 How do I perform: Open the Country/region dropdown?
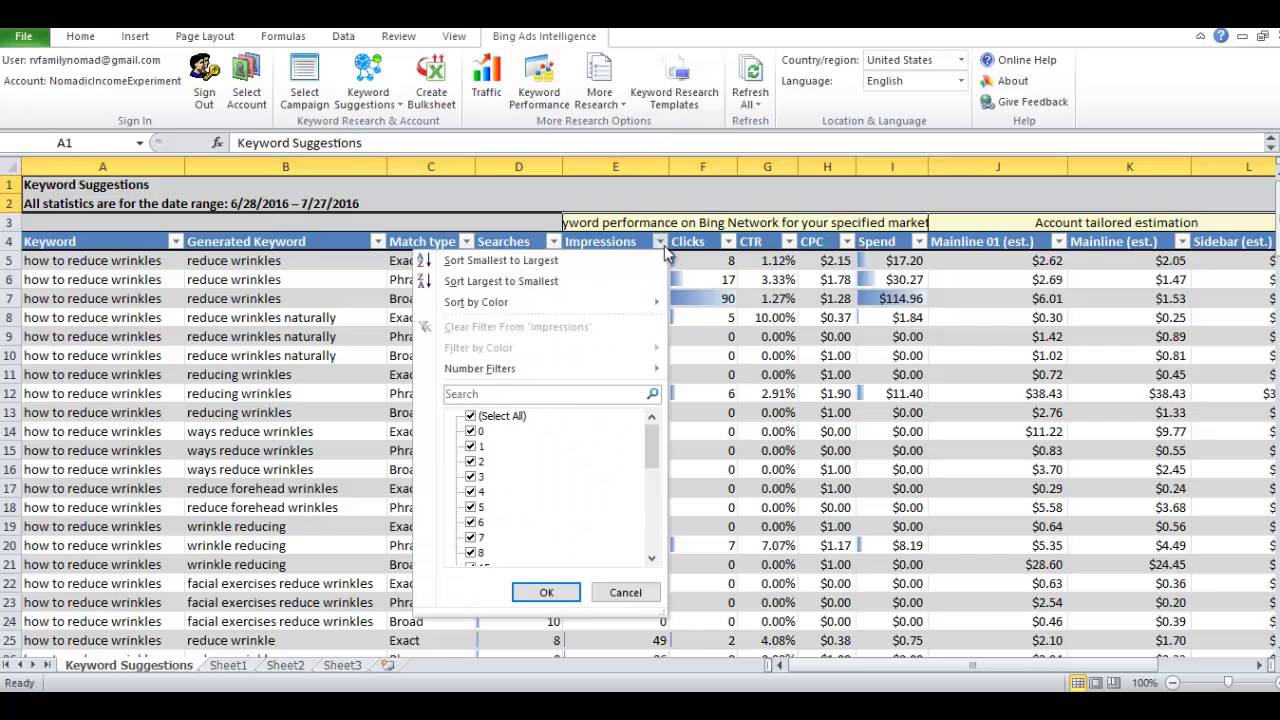(961, 60)
